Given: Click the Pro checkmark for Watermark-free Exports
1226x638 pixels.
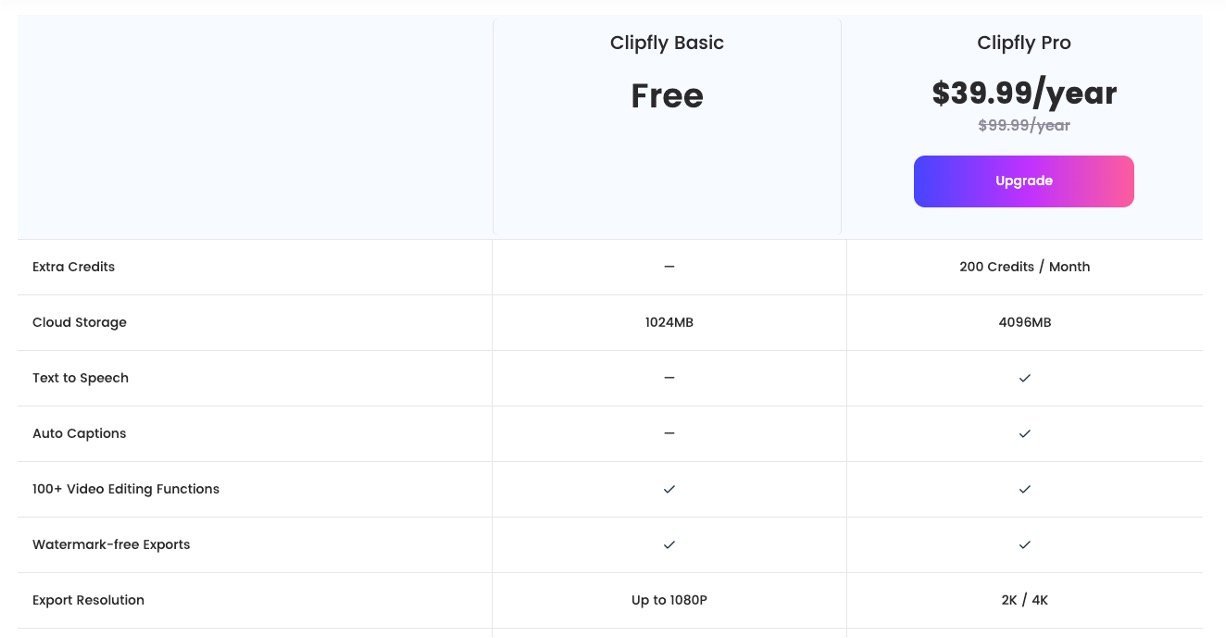Looking at the screenshot, I should tap(1024, 545).
